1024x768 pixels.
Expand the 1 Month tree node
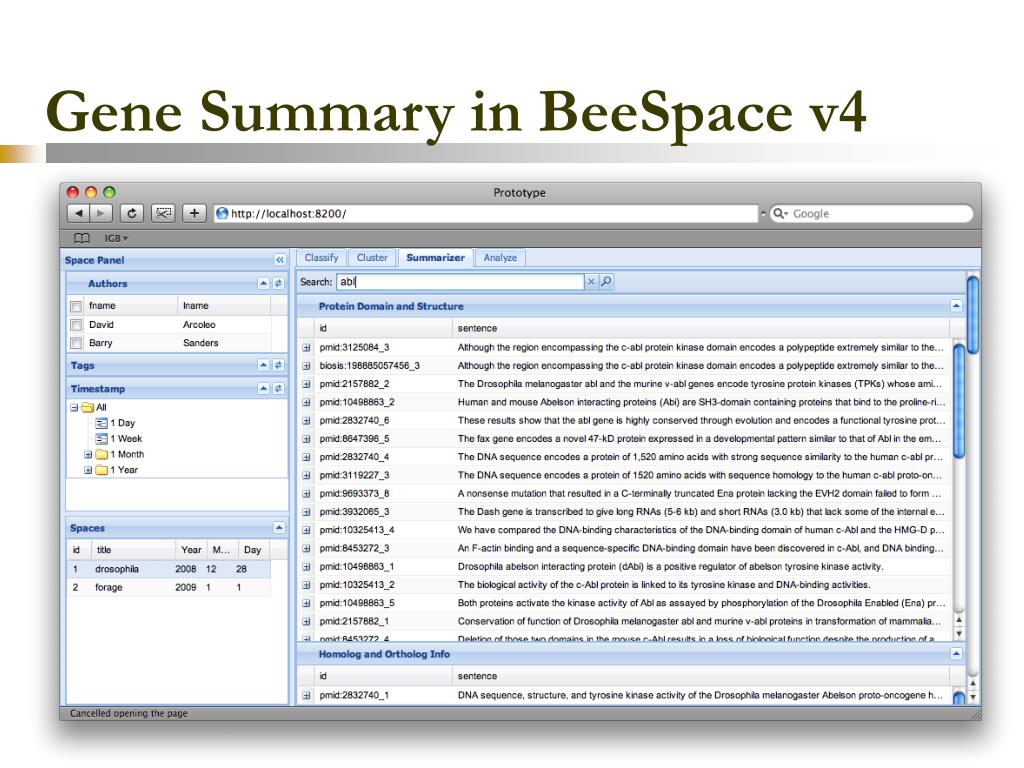click(x=88, y=455)
